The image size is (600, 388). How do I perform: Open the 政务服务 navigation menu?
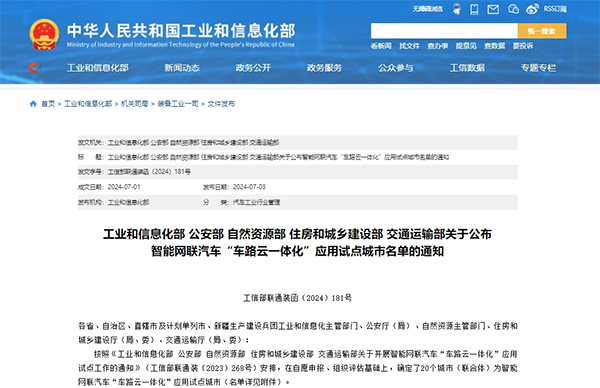point(324,68)
